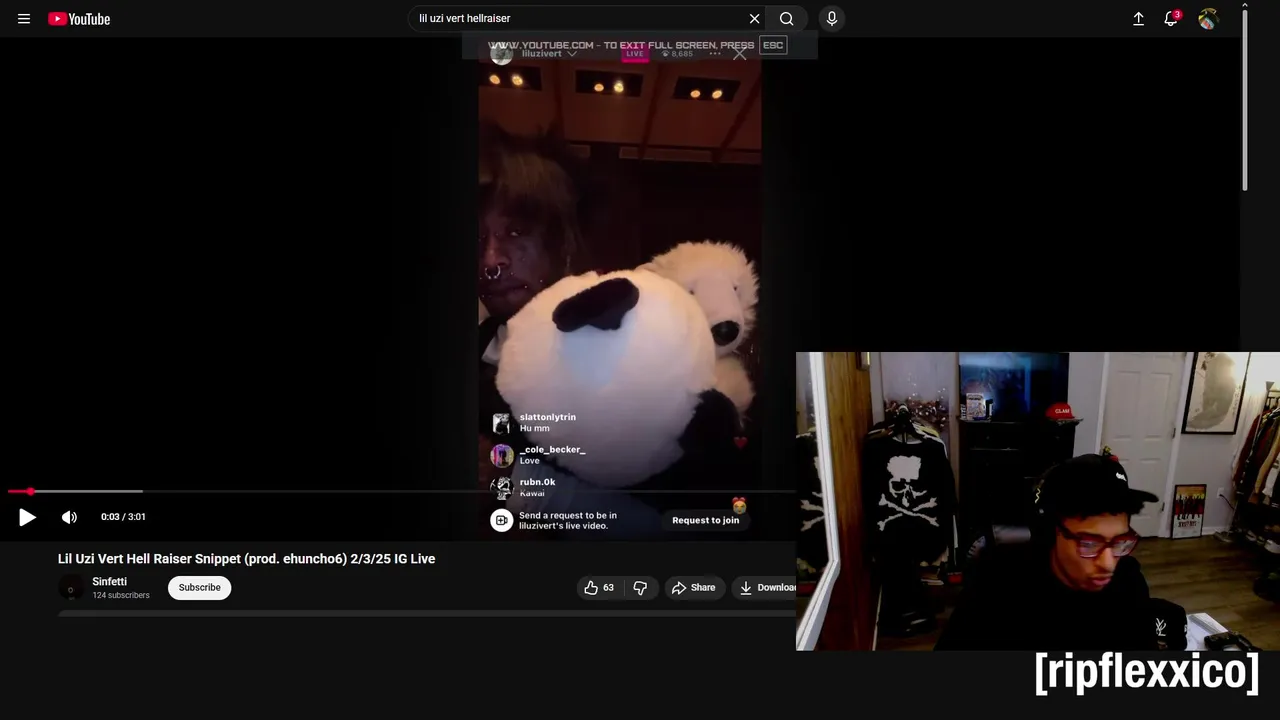Dislike this video
This screenshot has width=1280, height=720.
[x=640, y=588]
